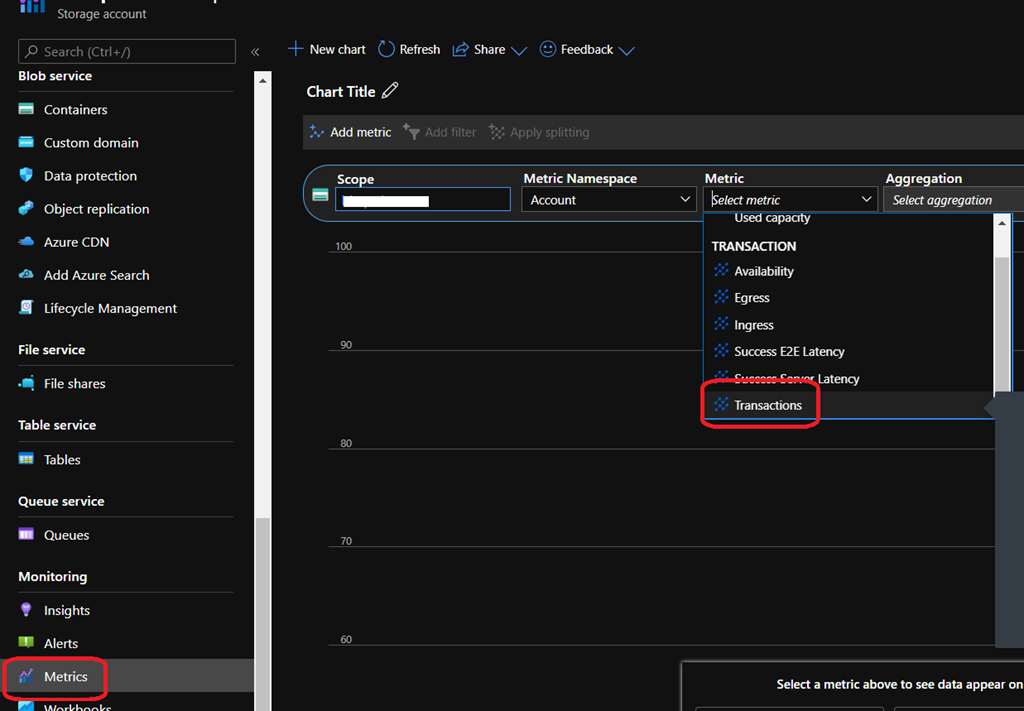Screen dimensions: 1024x711
Task: Choose Availability metric option
Action: click(763, 271)
